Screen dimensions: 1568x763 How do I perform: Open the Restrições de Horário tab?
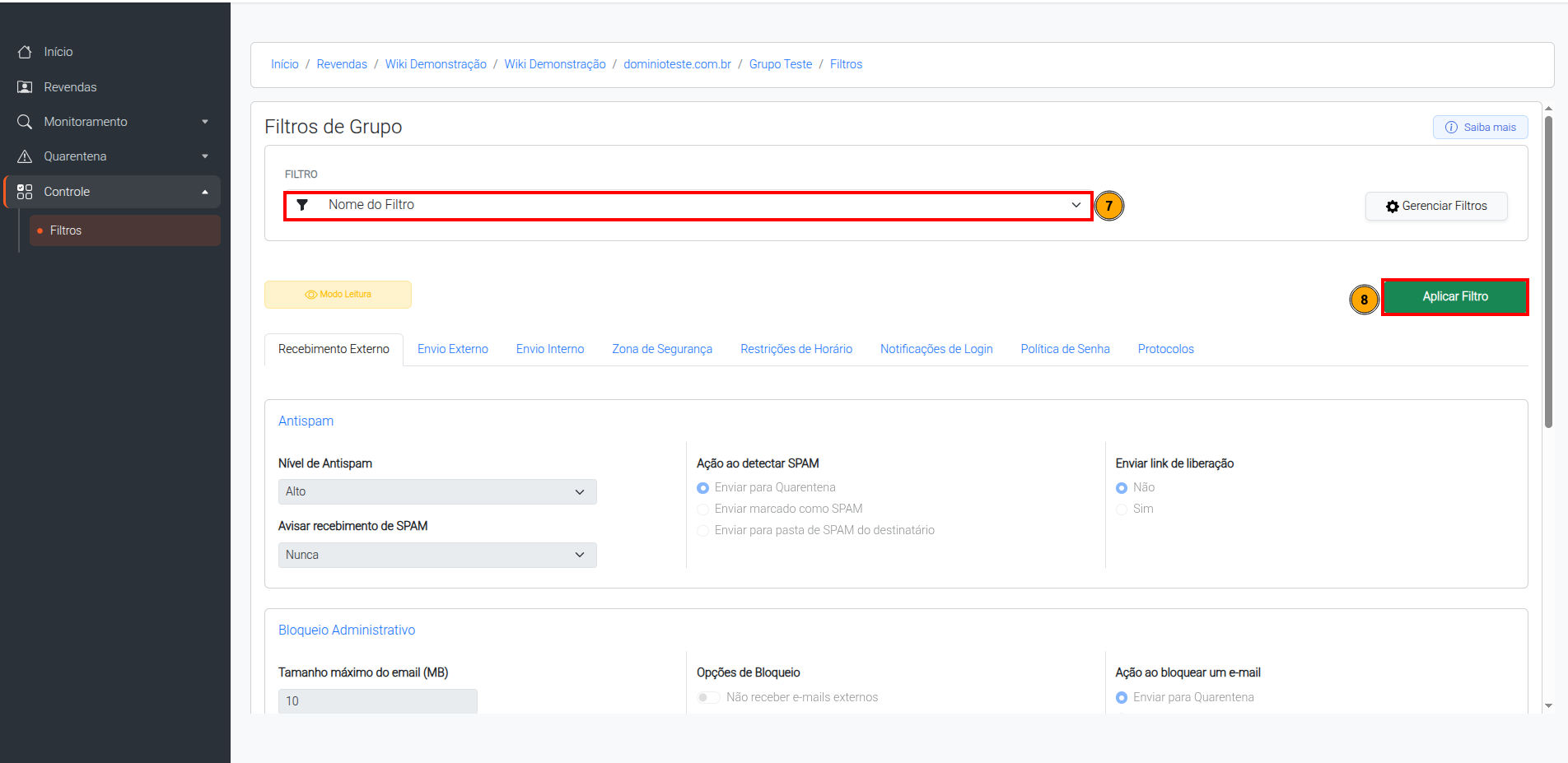796,349
